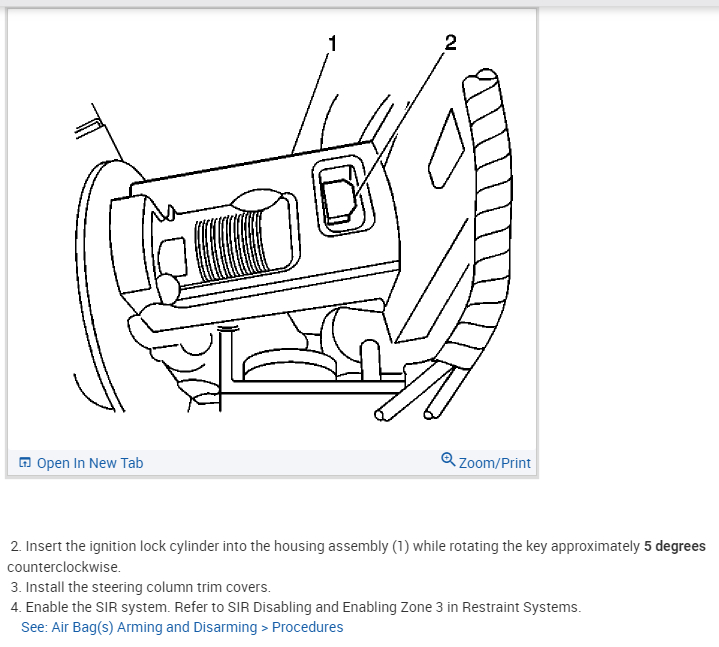Click the text '5 degrees'
Image resolution: width=719 pixels, height=647 pixels.
[x=675, y=546]
